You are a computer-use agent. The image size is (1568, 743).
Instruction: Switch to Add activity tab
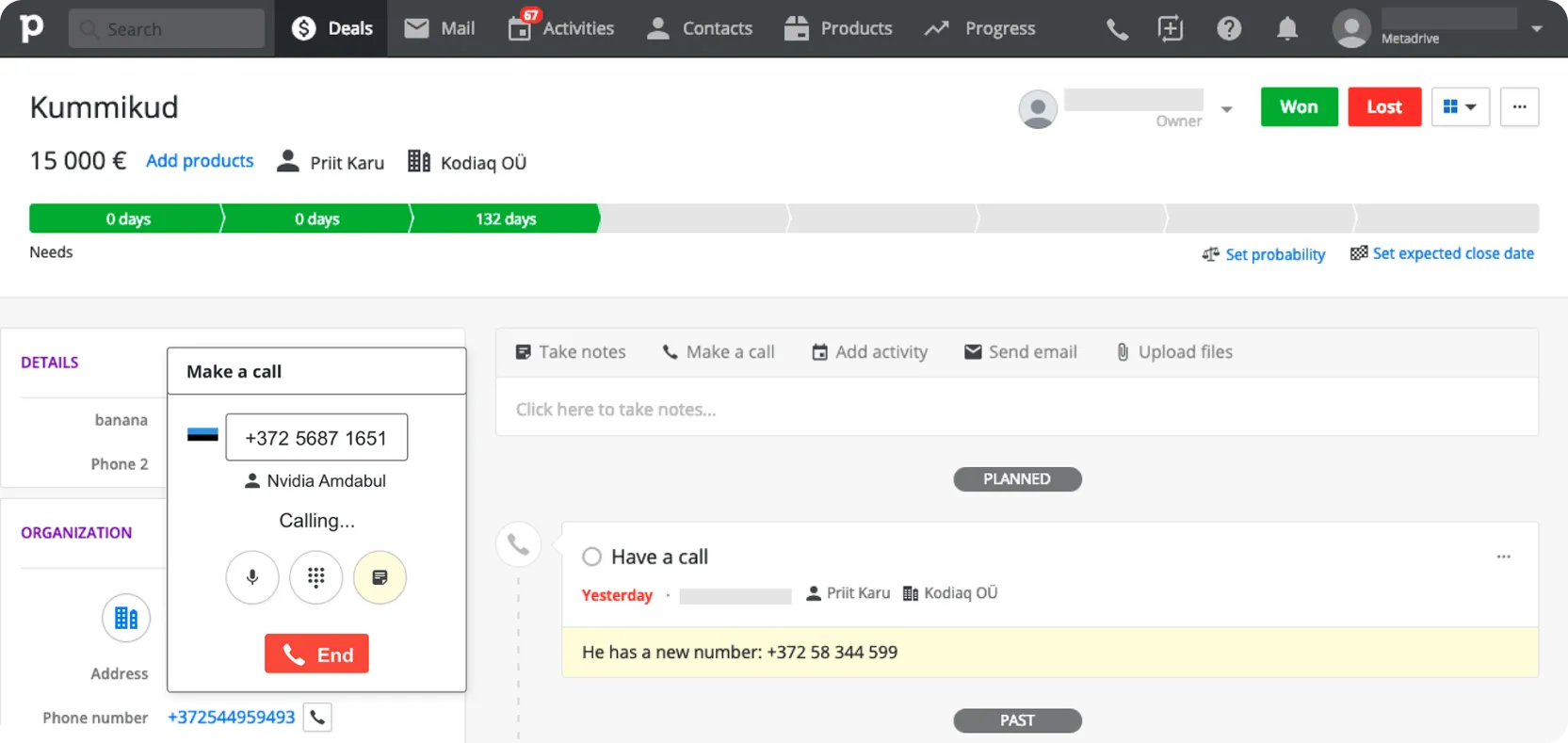pyautogui.click(x=870, y=352)
